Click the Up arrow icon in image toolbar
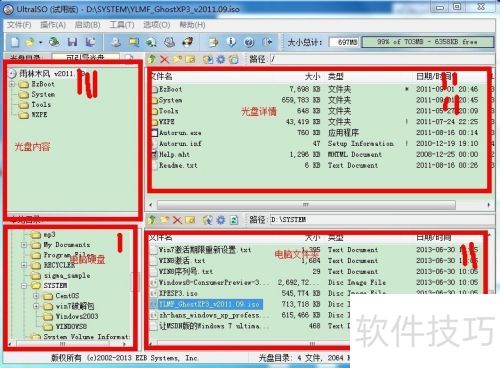Image resolution: width=500 pixels, height=368 pixels. [152, 59]
